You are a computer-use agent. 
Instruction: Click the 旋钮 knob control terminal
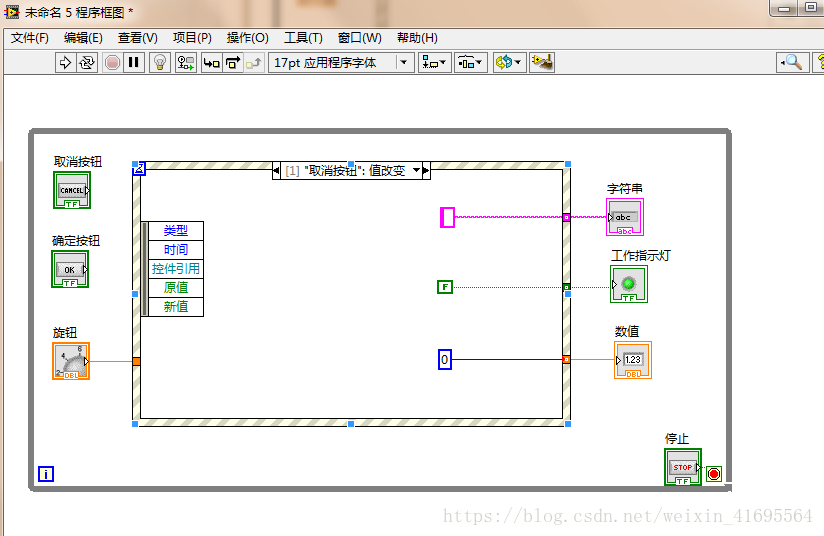(x=71, y=361)
